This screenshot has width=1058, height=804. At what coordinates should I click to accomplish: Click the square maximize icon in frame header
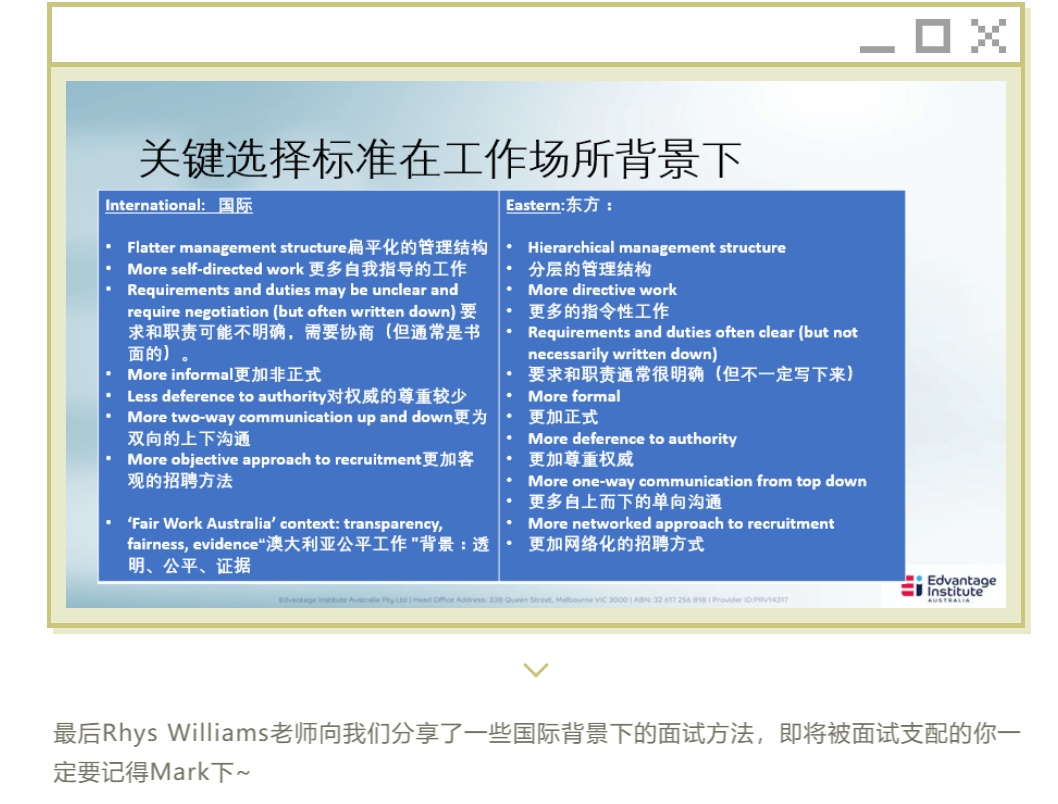pos(932,36)
